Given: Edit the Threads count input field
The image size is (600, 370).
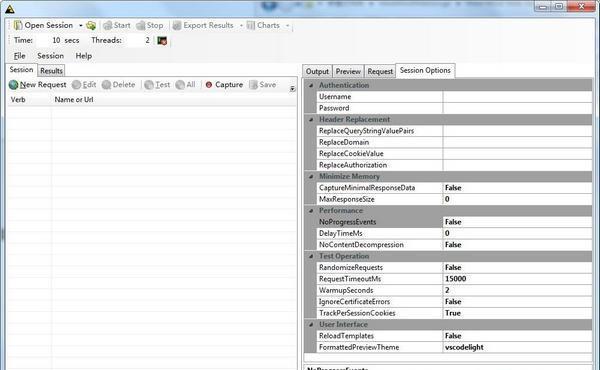Looking at the screenshot, I should (x=138, y=40).
